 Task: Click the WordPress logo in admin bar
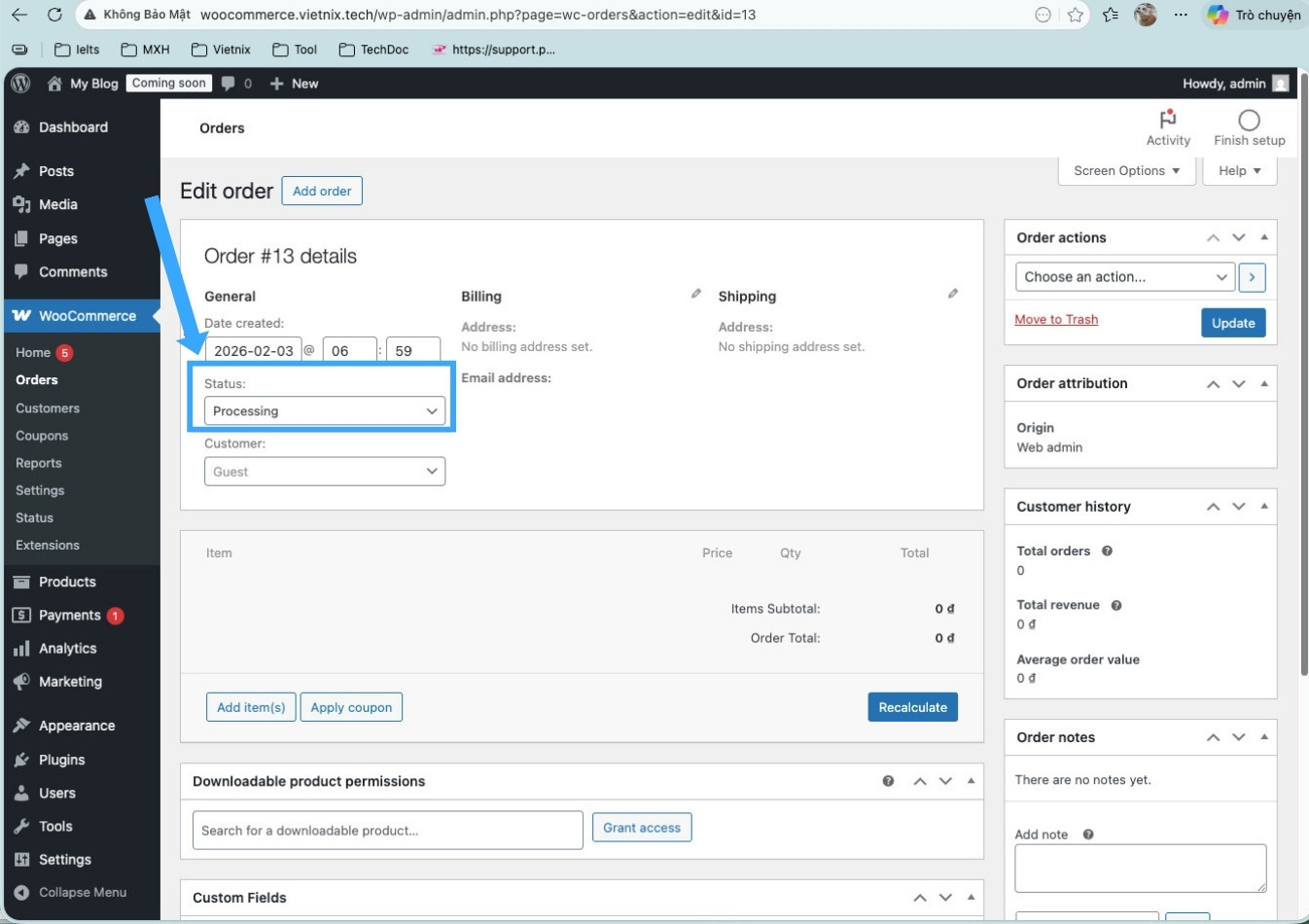coord(20,84)
